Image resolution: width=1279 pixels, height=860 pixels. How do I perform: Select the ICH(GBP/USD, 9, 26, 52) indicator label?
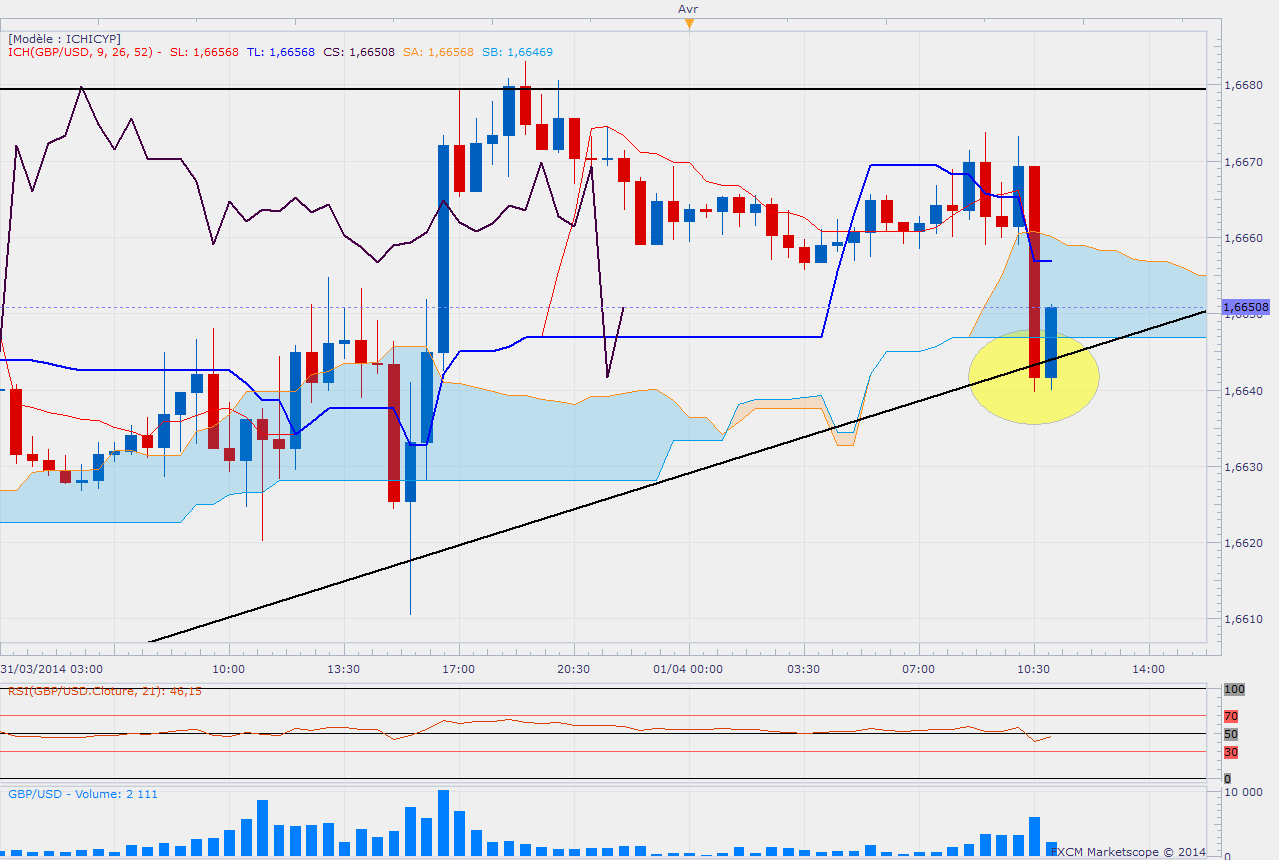coord(80,52)
